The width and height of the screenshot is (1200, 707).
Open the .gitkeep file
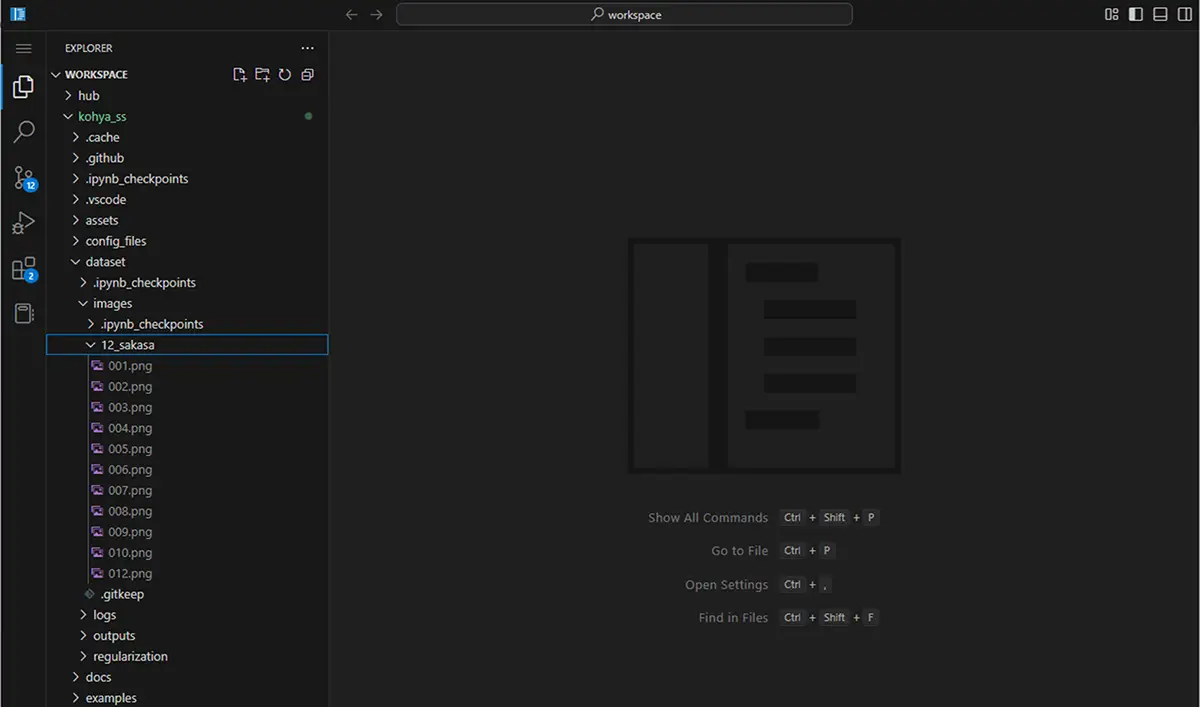point(187,595)
